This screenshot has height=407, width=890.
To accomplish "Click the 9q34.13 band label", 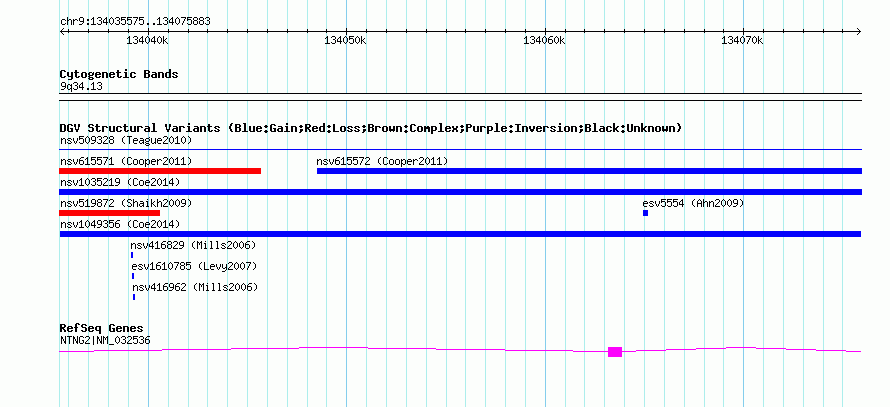I will point(81,87).
